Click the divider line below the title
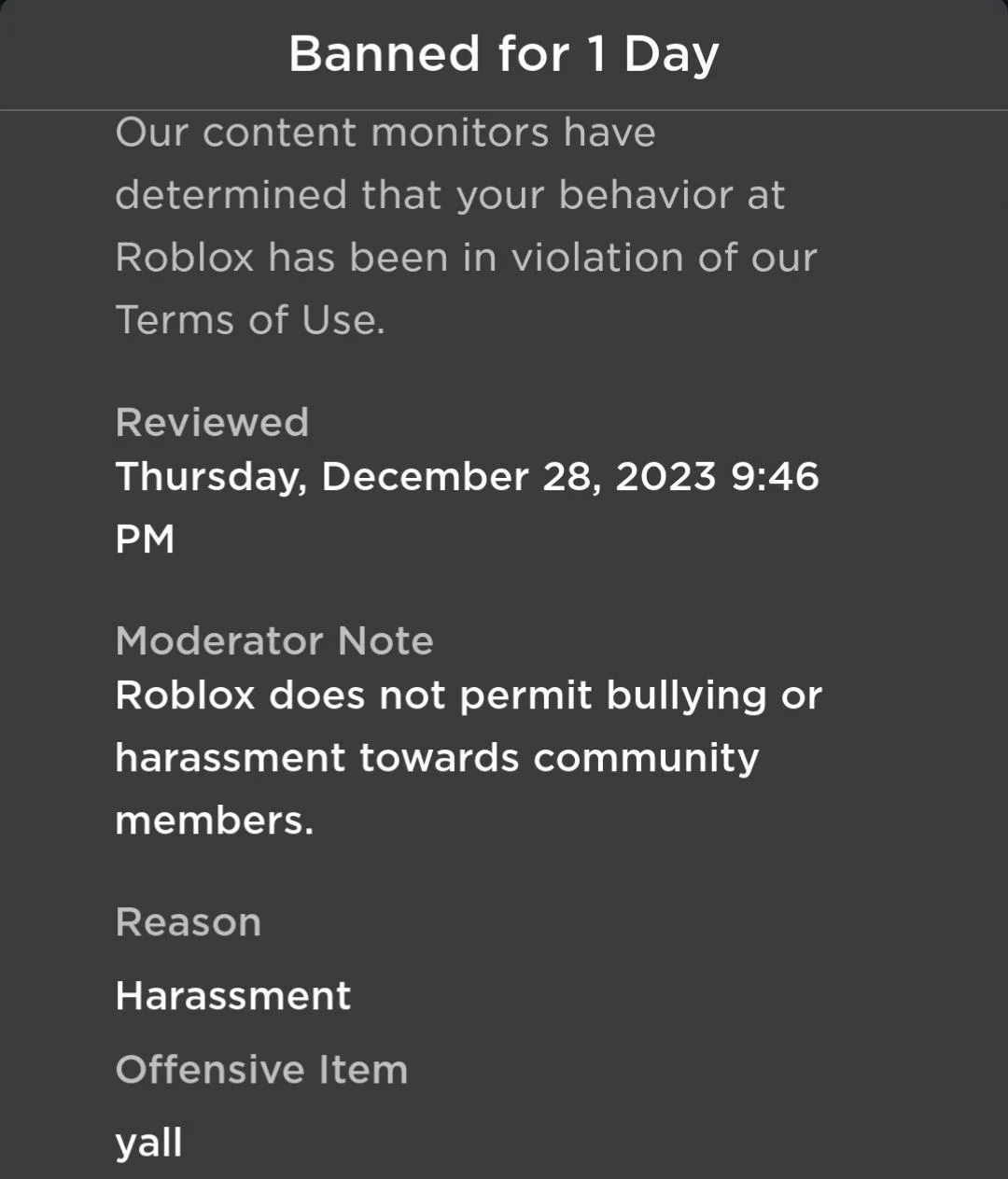 pyautogui.click(x=504, y=105)
